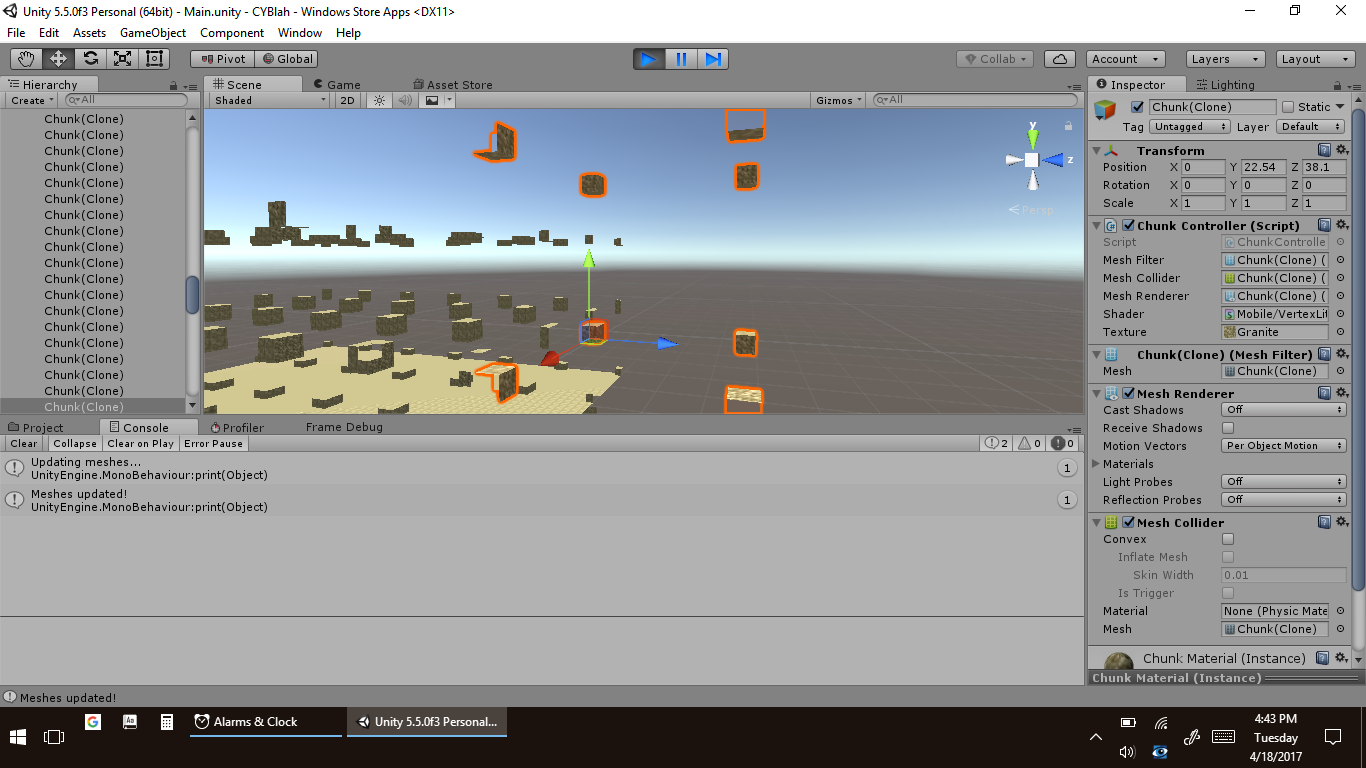Click the console Clear button
Screen dimensions: 1366x768
24,443
